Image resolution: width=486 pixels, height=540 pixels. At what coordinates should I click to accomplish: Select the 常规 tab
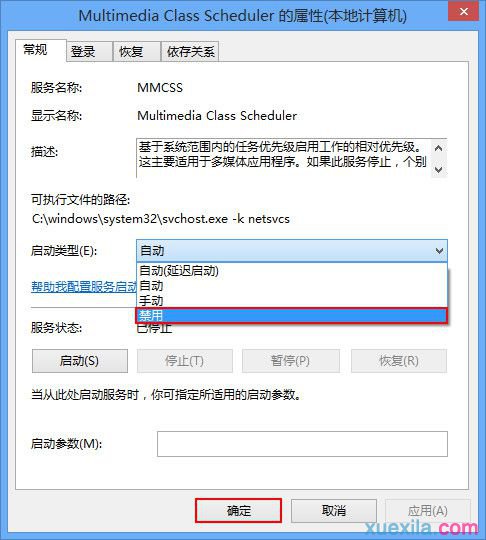[x=41, y=51]
